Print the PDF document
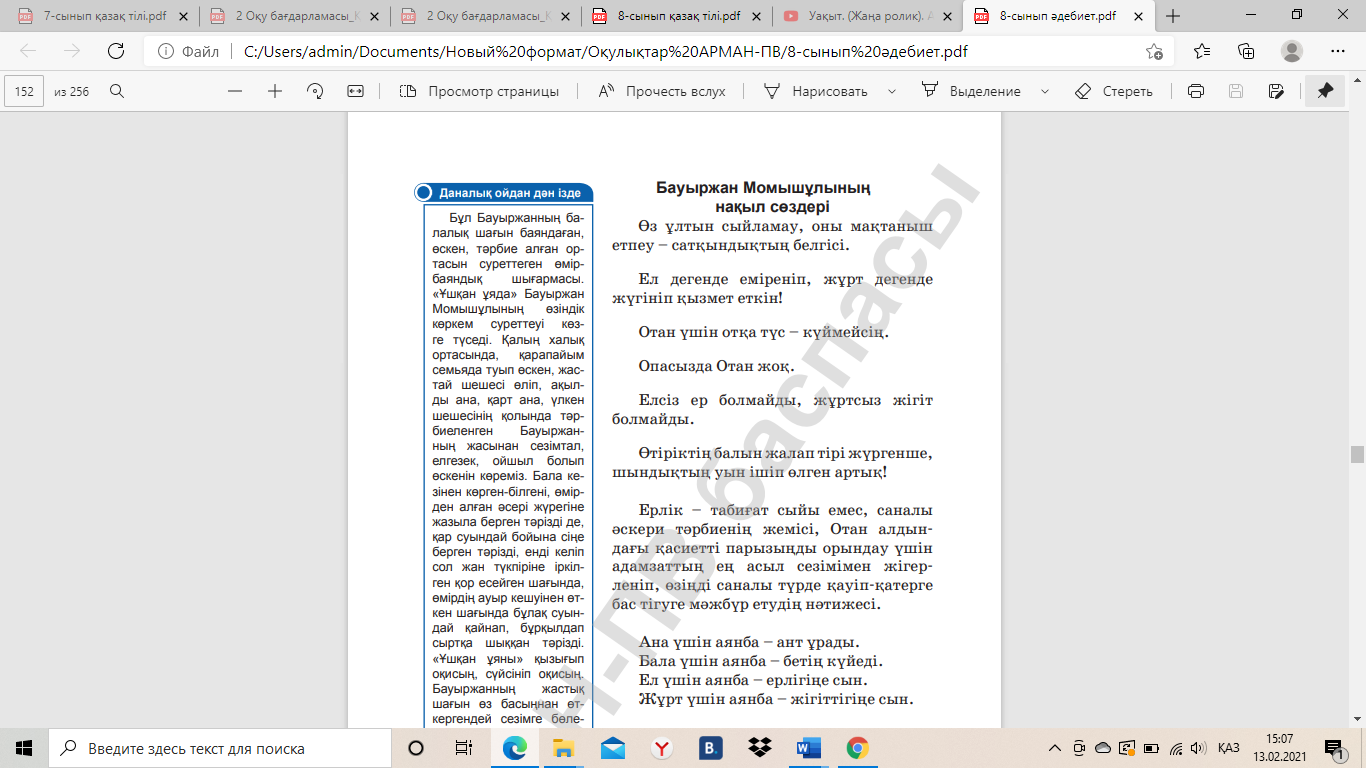The height and width of the screenshot is (768, 1366). pos(1195,91)
